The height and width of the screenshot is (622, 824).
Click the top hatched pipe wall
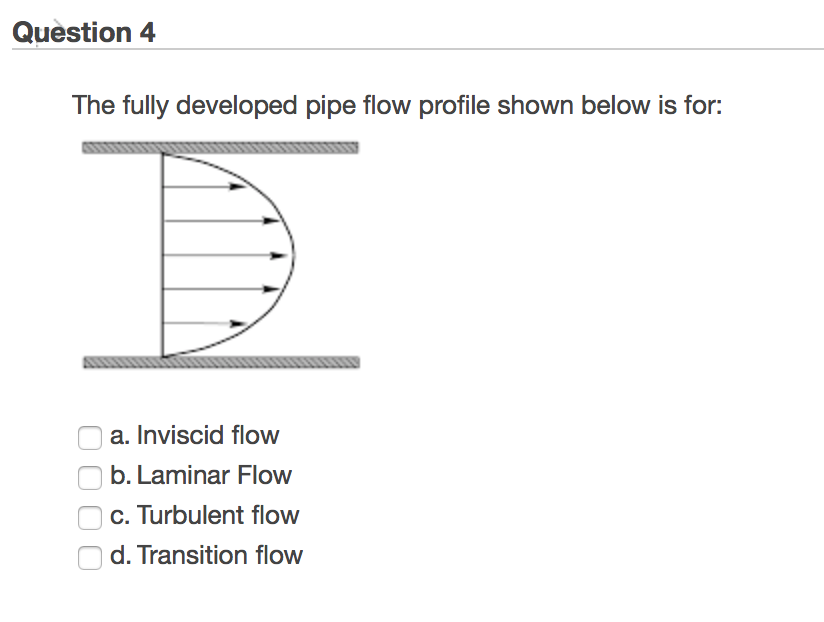point(220,146)
